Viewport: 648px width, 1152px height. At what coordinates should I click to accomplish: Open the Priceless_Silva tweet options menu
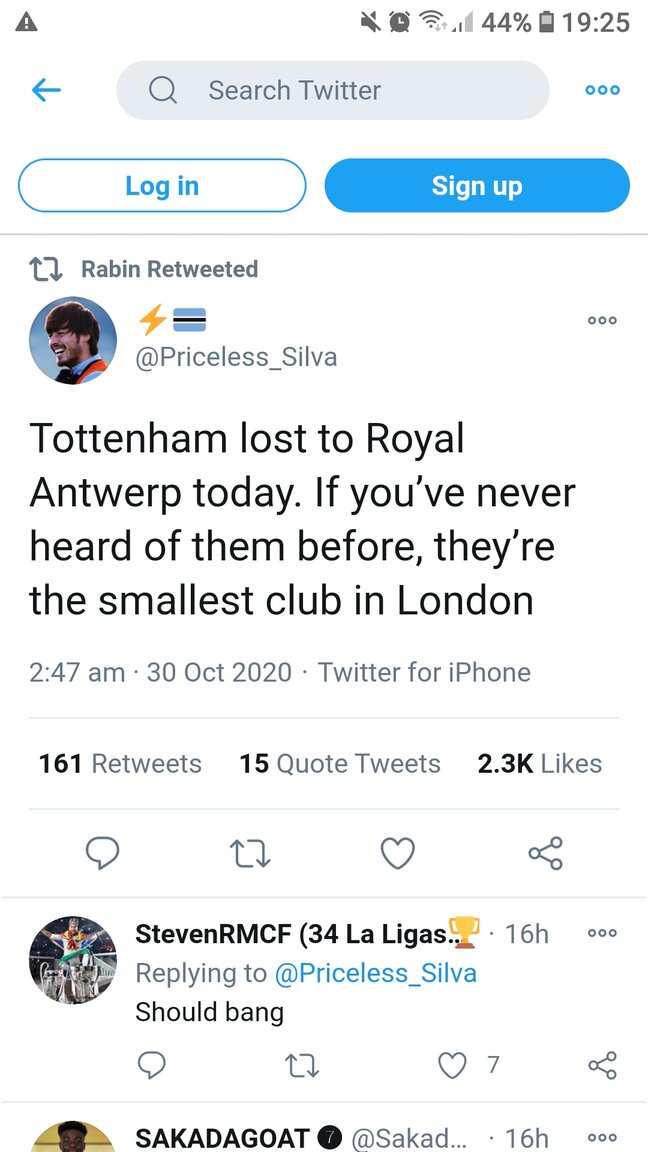tap(602, 321)
